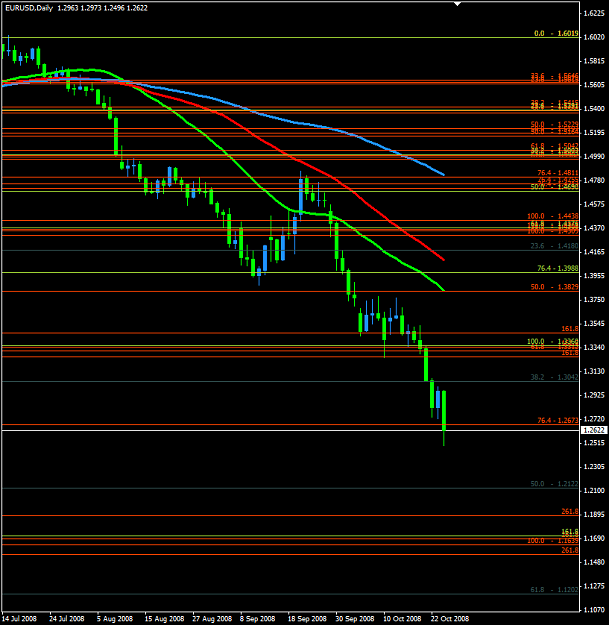Select the Fibonacci label 38.2 - 1.3042

(x=554, y=377)
